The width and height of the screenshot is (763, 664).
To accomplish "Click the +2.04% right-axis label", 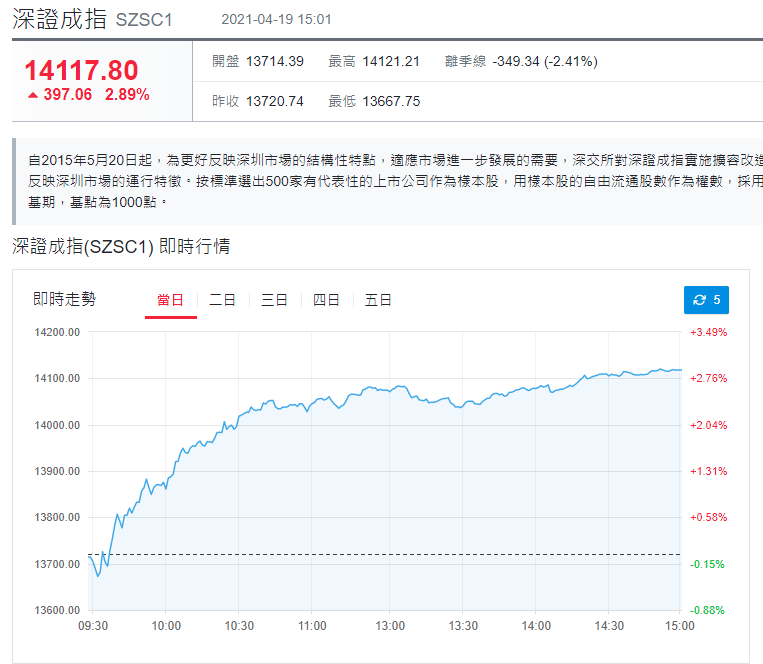I will [x=708, y=425].
